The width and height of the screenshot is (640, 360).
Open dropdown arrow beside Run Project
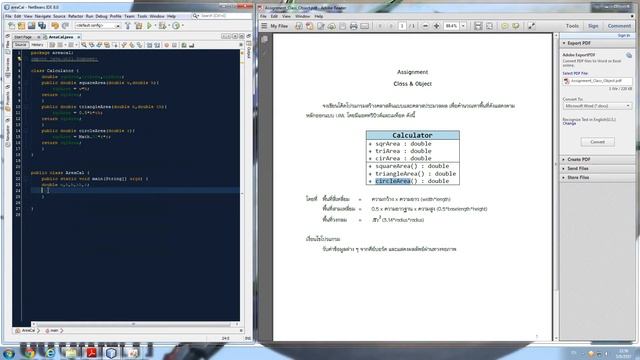pos(155,26)
